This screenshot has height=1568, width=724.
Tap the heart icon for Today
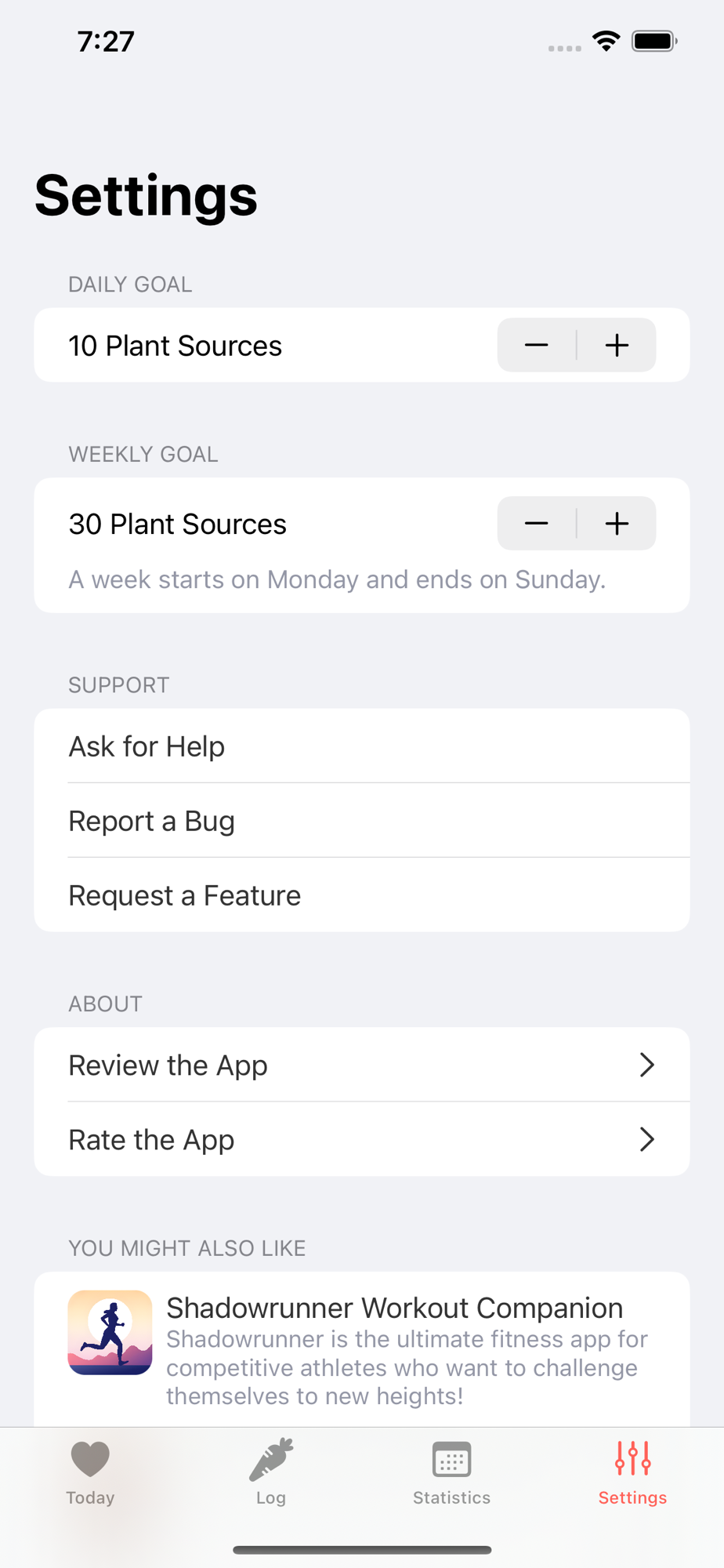(x=90, y=1459)
